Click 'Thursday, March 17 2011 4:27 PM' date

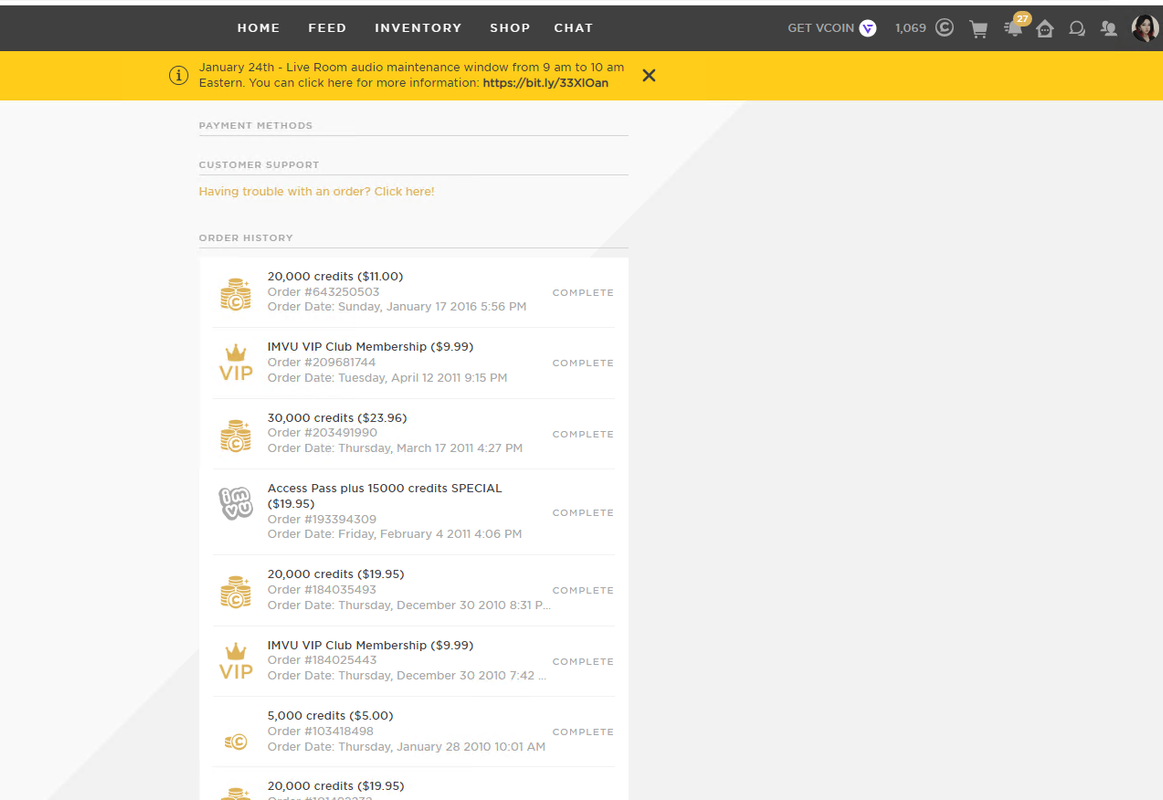pos(430,449)
